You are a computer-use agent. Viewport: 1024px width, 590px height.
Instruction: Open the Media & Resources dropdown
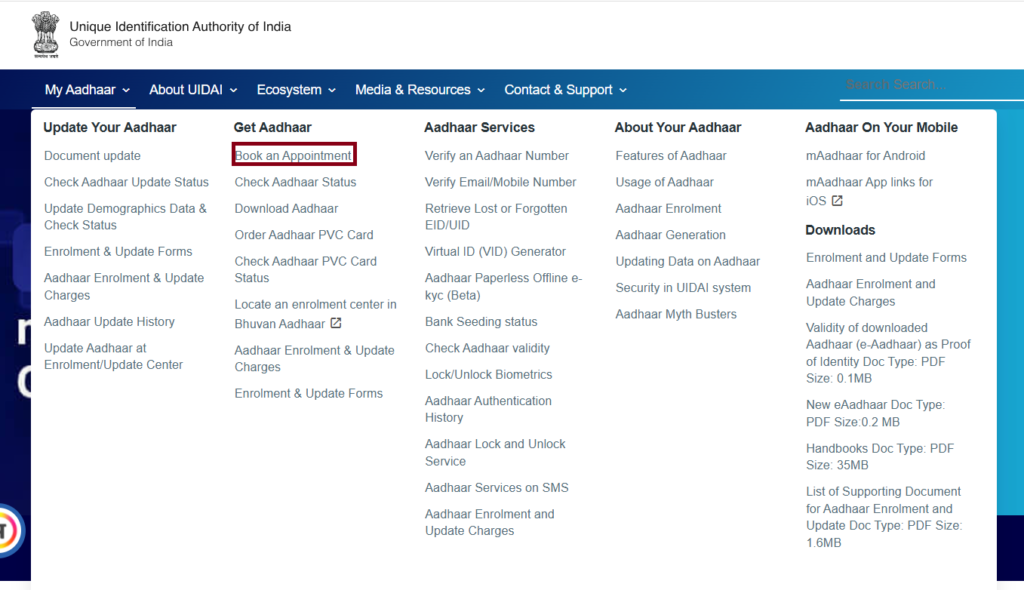(x=420, y=90)
